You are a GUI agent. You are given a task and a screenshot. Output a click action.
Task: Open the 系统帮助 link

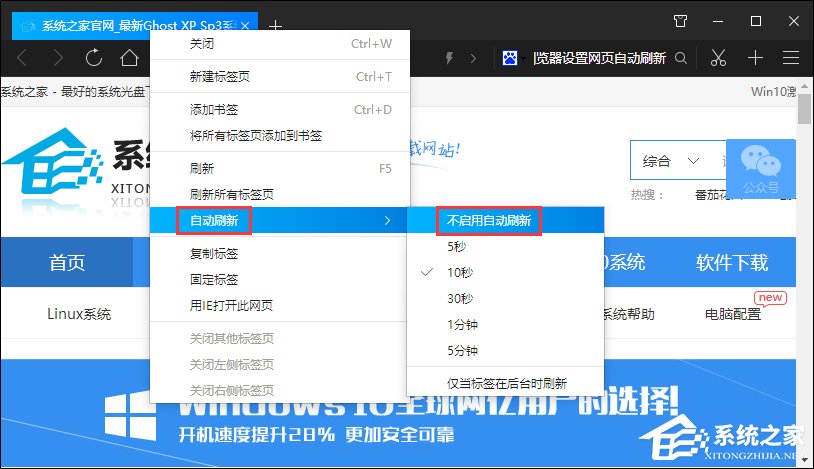[x=629, y=314]
